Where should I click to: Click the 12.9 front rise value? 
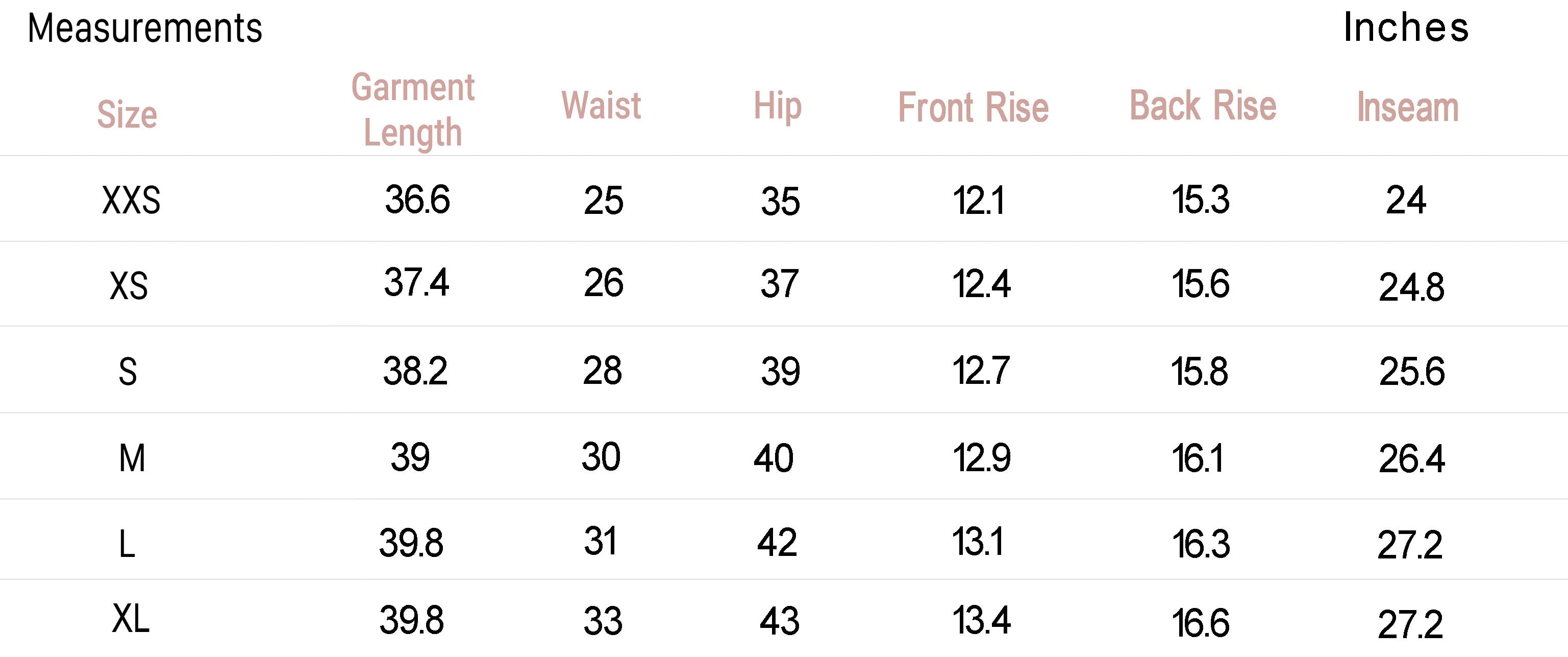[981, 457]
